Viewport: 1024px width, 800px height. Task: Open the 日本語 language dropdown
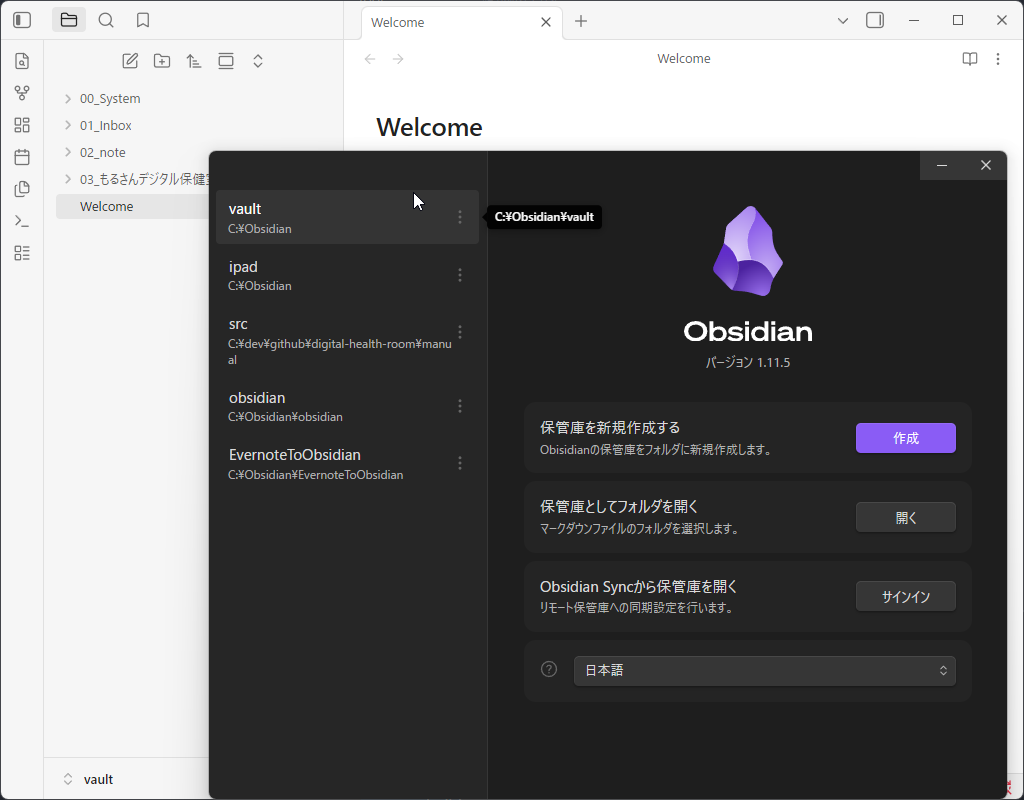[x=764, y=671]
